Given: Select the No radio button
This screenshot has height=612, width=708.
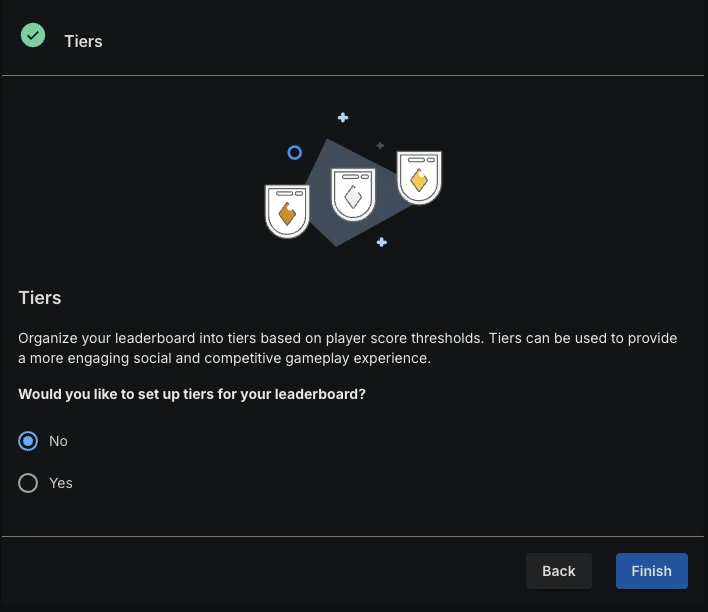Looking at the screenshot, I should point(28,441).
